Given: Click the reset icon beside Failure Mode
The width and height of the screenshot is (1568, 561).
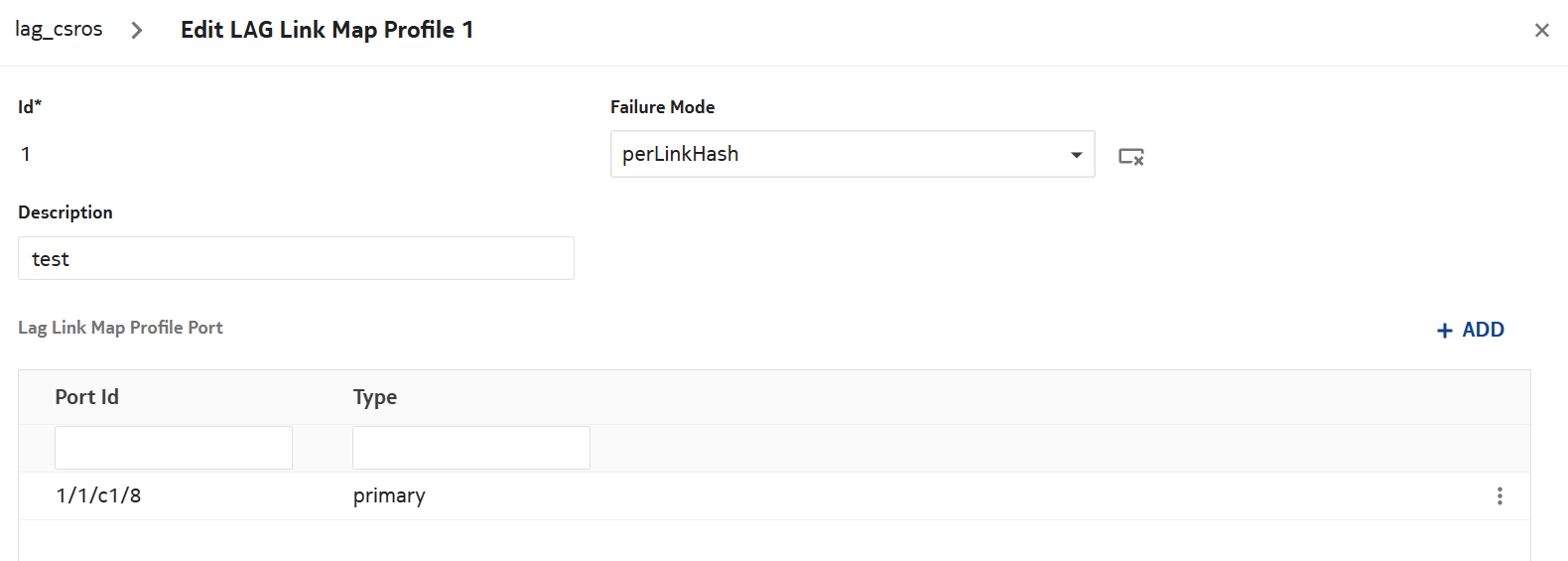Looking at the screenshot, I should coord(1130,156).
